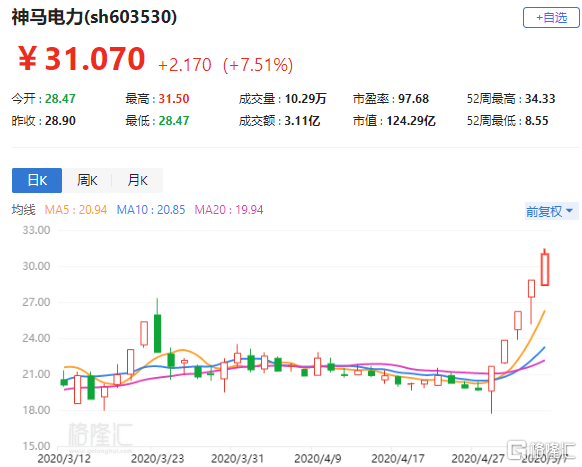Image resolution: width=582 pixels, height=467 pixels.
Task: Click the current price ¥31.070
Action: (82, 58)
